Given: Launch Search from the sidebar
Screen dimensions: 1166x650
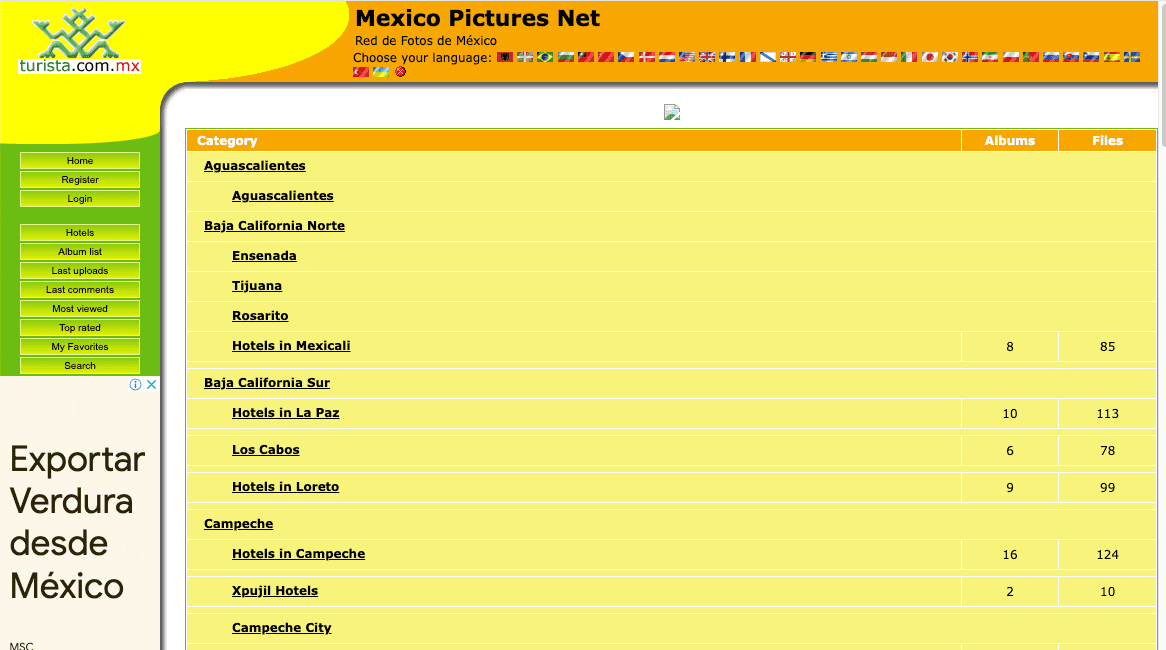Looking at the screenshot, I should [x=79, y=365].
